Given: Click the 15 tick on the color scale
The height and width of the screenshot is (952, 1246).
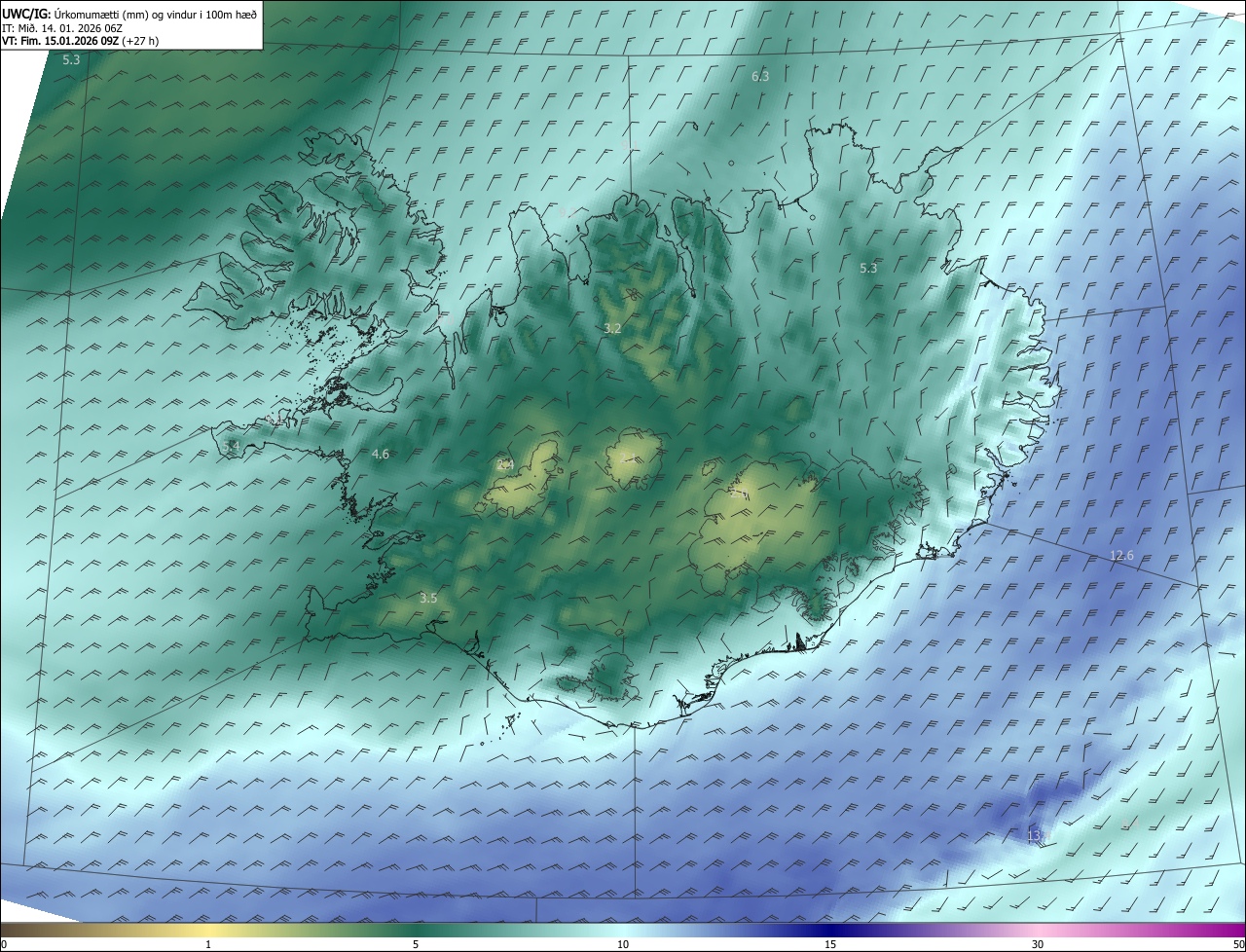Looking at the screenshot, I should [x=830, y=944].
